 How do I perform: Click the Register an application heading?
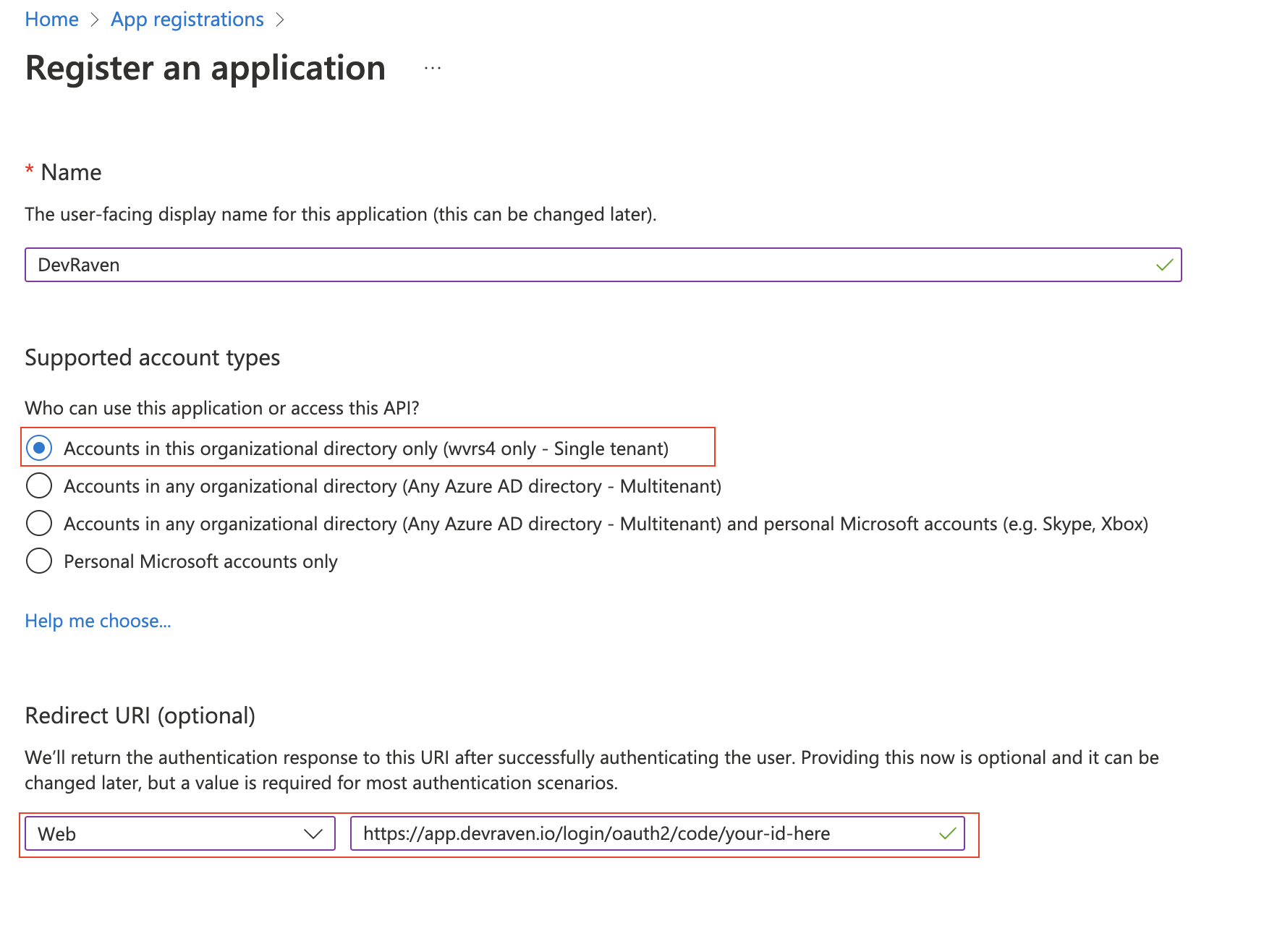point(205,68)
